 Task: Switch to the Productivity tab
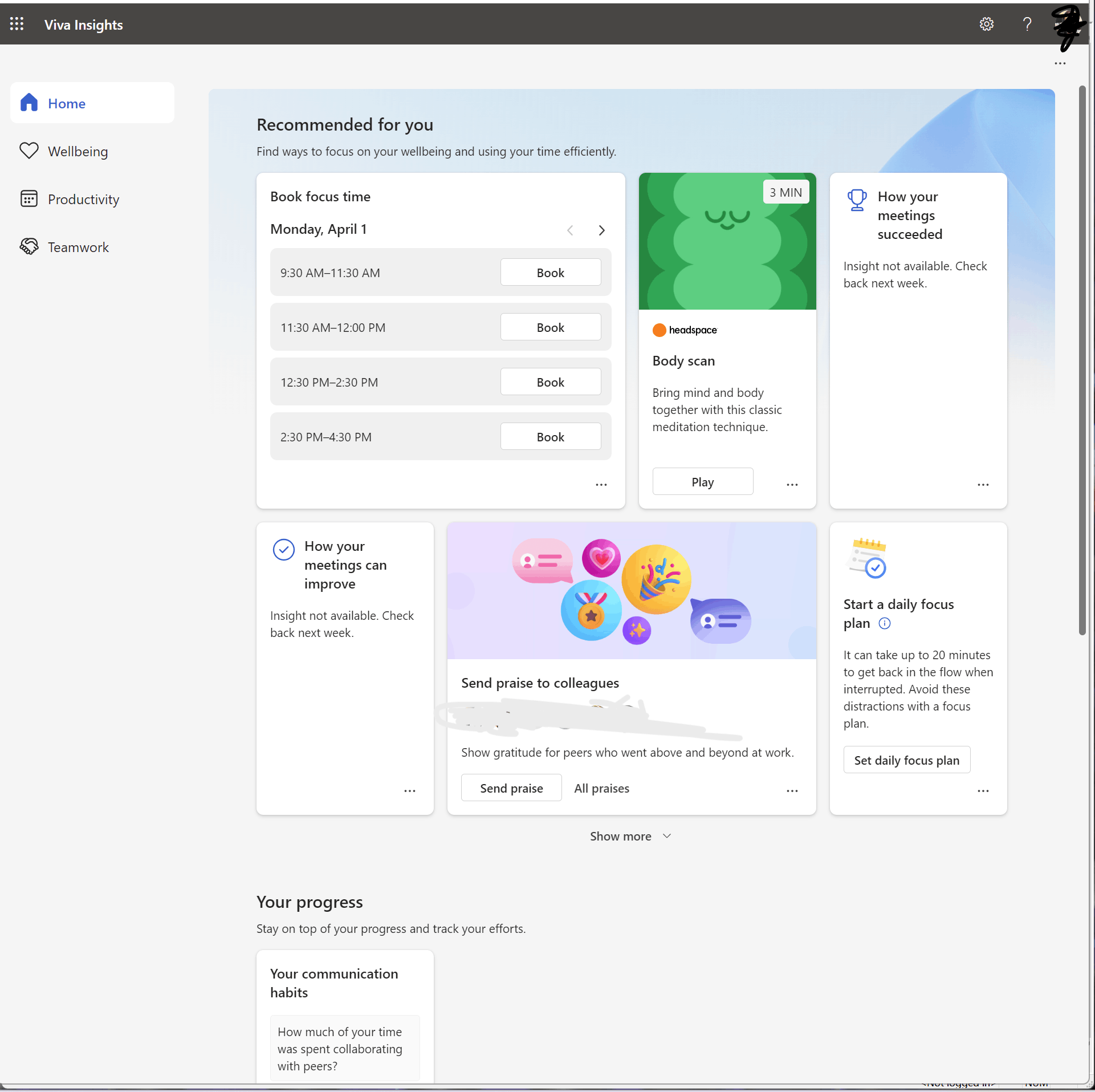[83, 200]
